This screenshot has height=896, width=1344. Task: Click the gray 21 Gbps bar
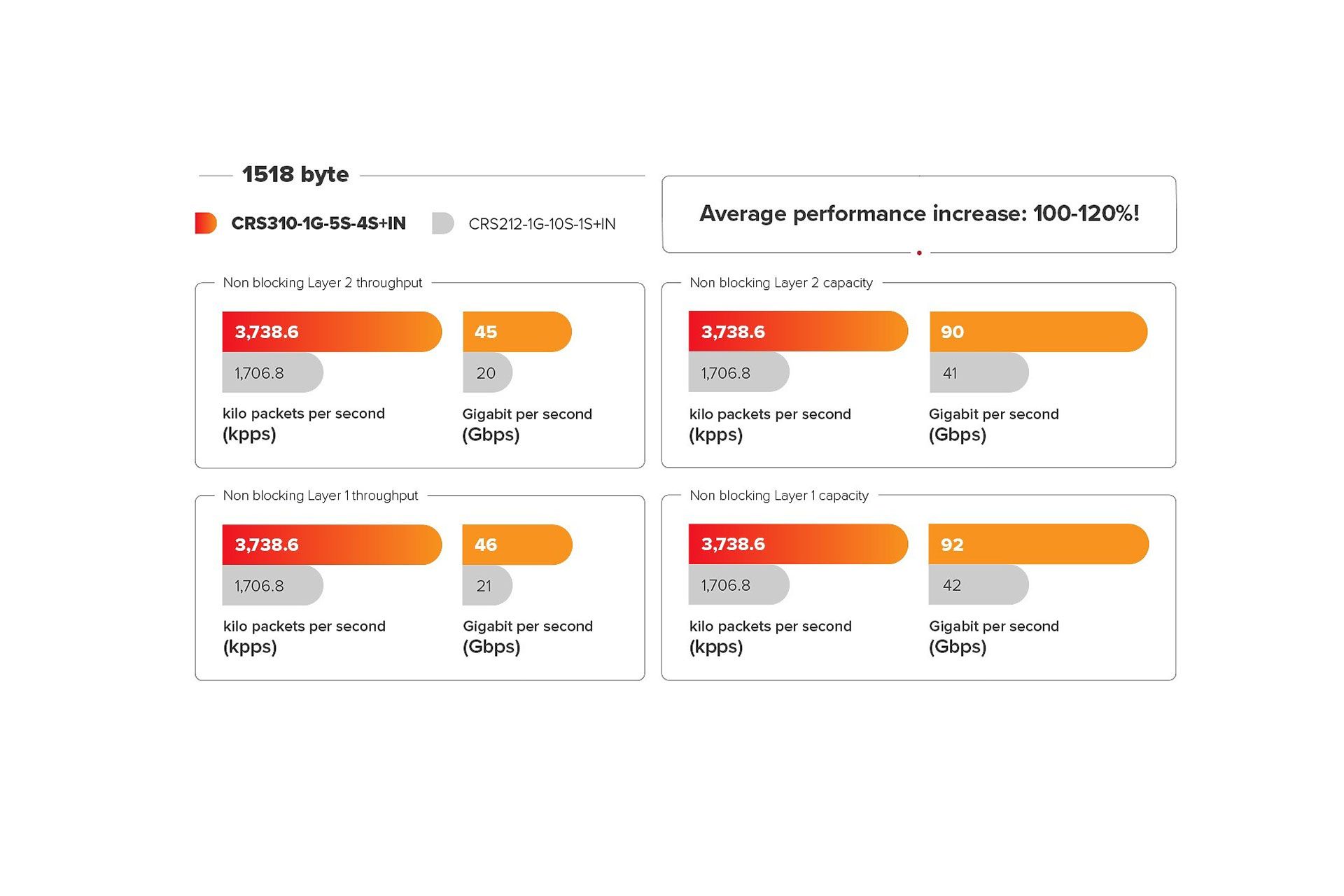coord(487,585)
